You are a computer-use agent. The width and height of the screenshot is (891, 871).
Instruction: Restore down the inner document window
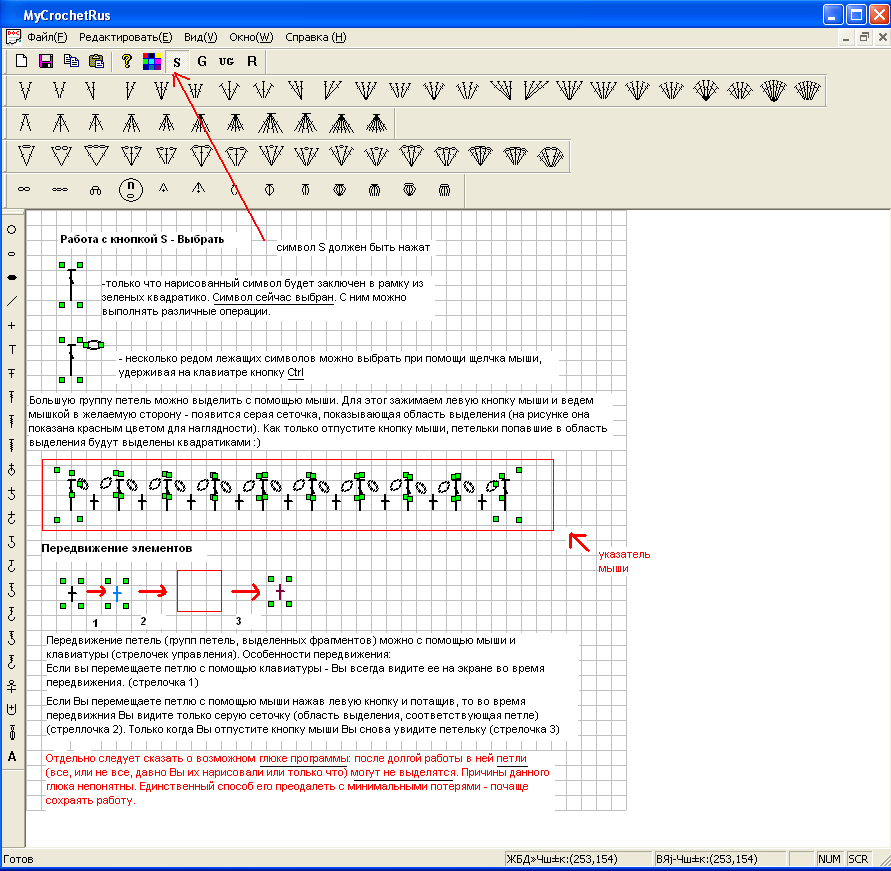tap(864, 38)
